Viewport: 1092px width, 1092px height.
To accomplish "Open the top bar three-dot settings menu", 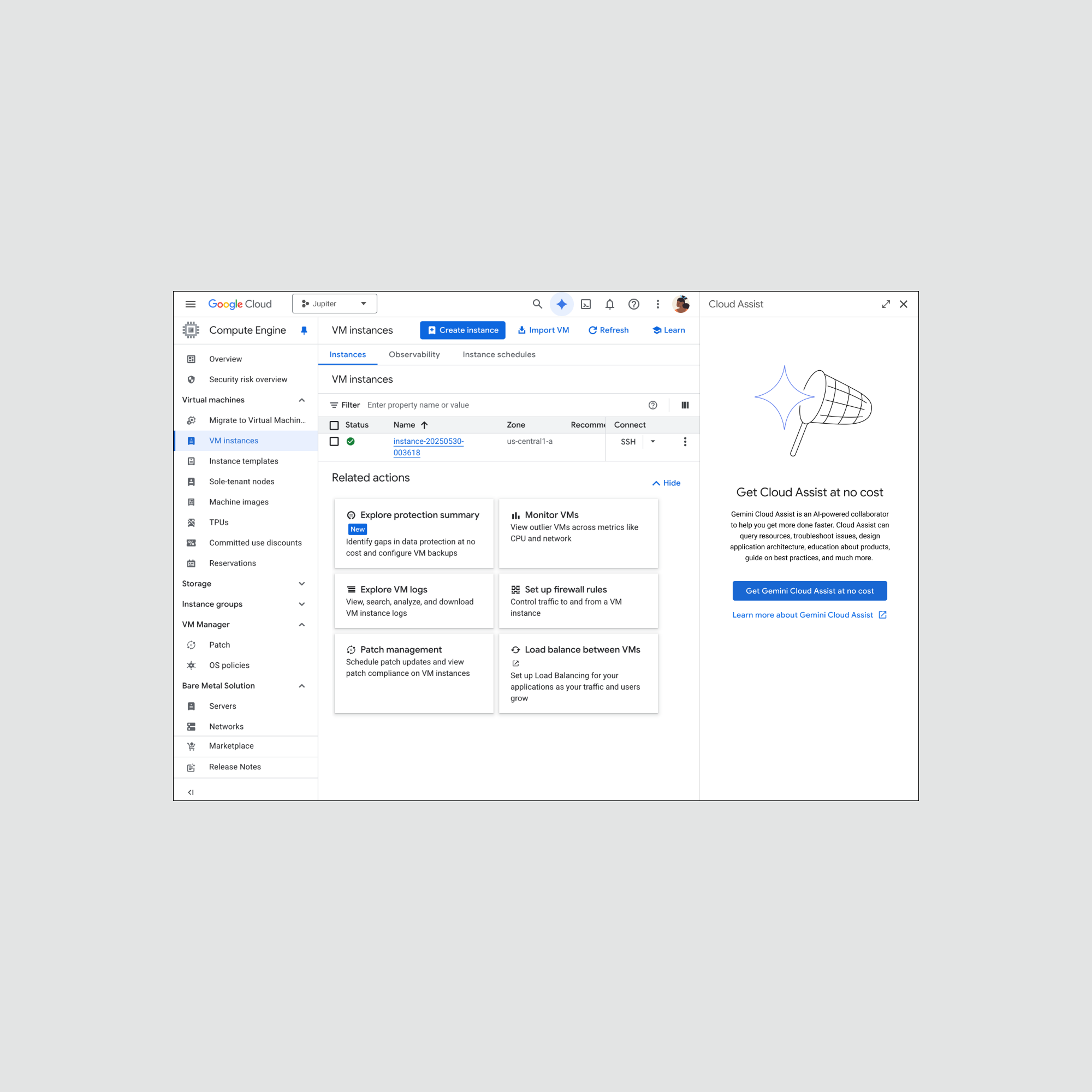I will pos(657,304).
